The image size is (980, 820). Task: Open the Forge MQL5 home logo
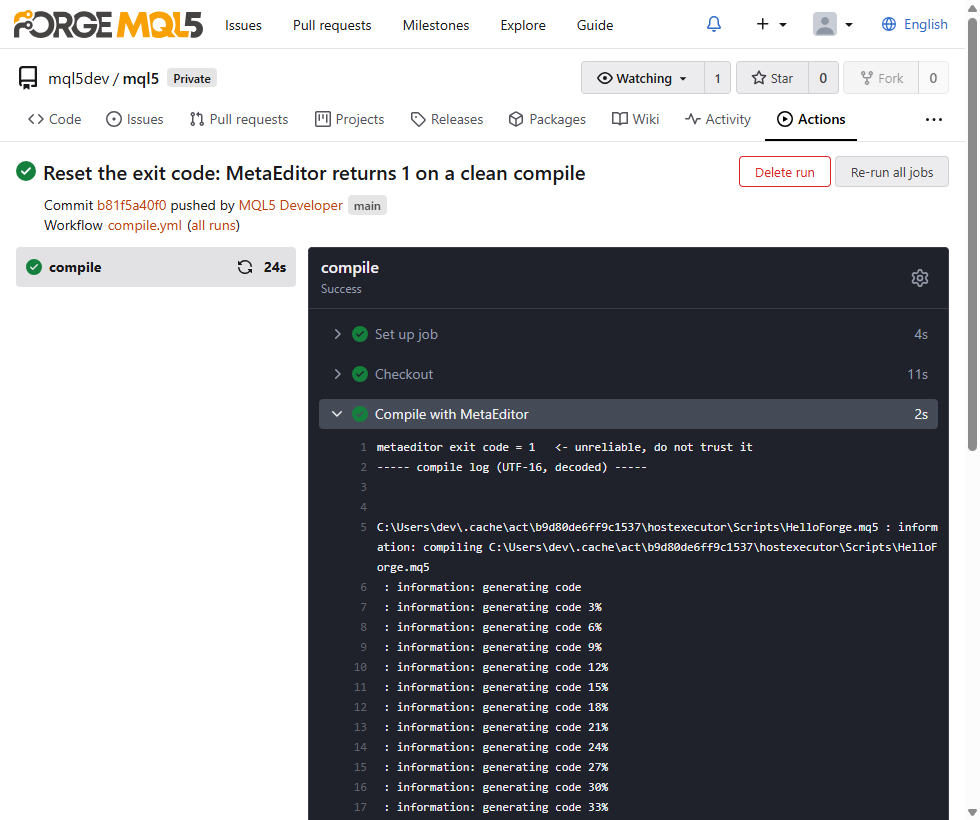[108, 24]
